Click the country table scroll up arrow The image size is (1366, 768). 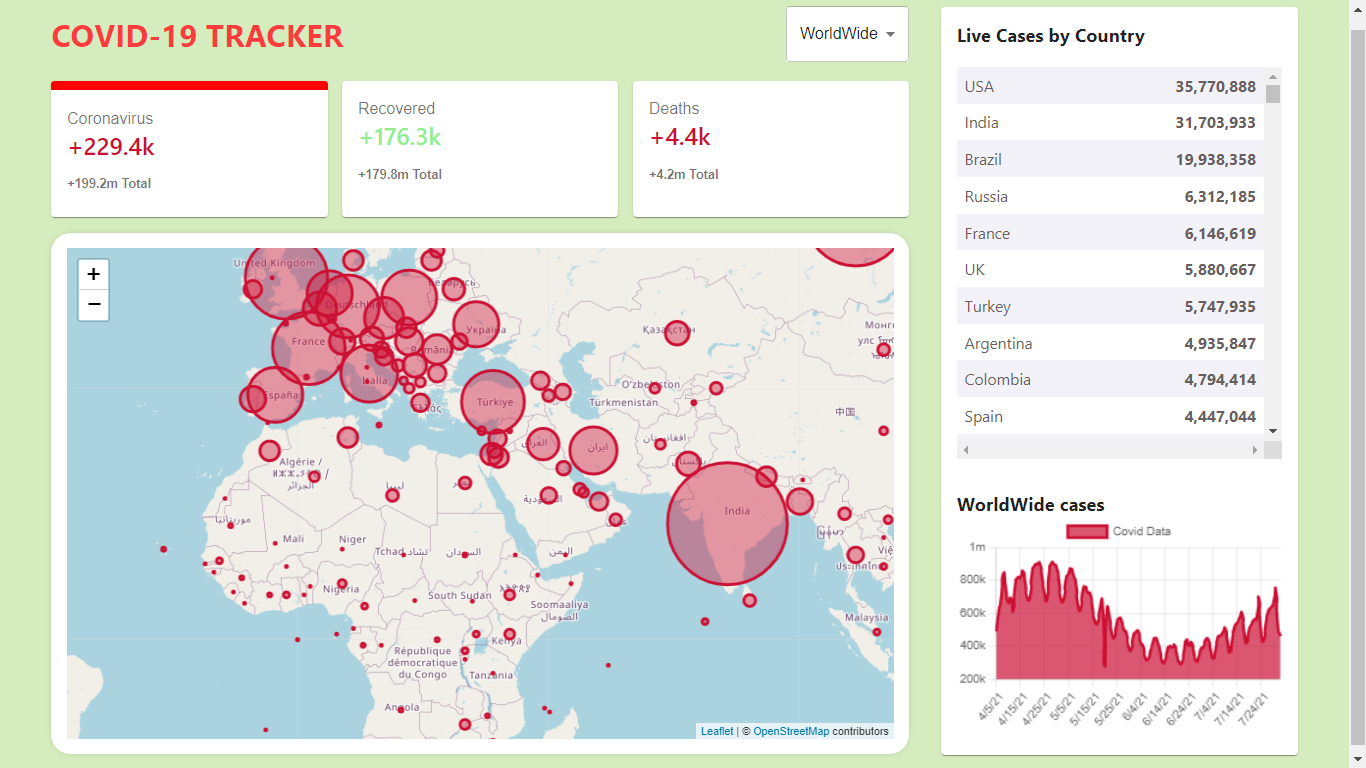(x=1273, y=76)
